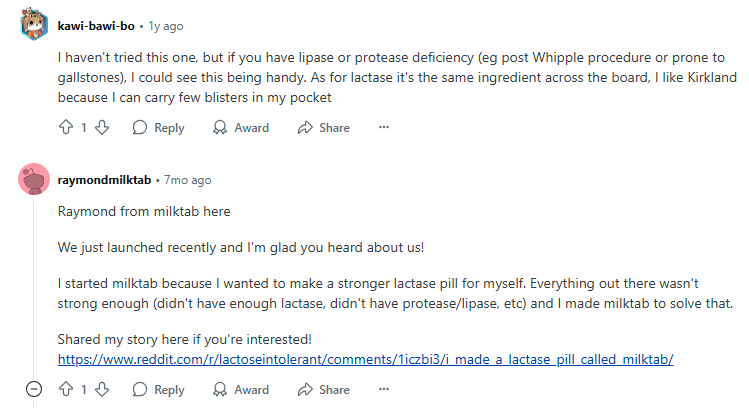Open more options on kawi-bawi-bo's comment
This screenshot has height=408, width=749.
[x=383, y=128]
